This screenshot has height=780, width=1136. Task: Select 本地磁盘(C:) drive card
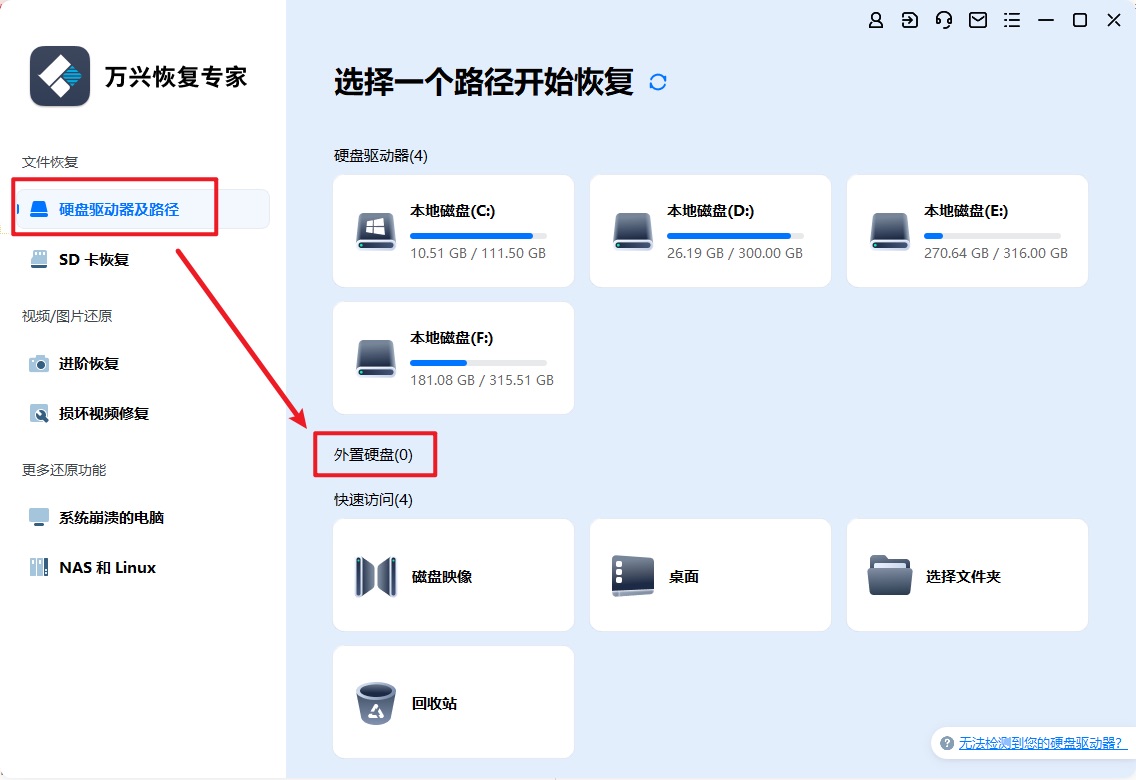(454, 231)
